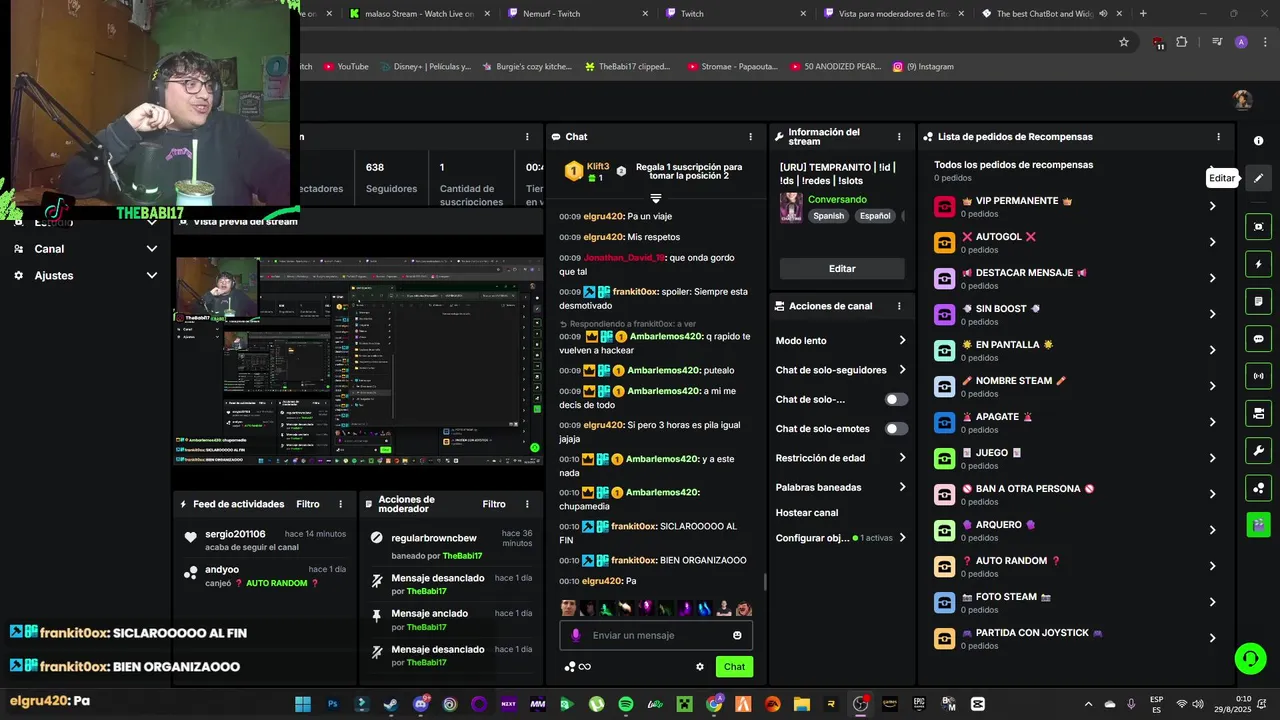Open new browser tab
This screenshot has width=1280, height=720.
coord(1143,14)
